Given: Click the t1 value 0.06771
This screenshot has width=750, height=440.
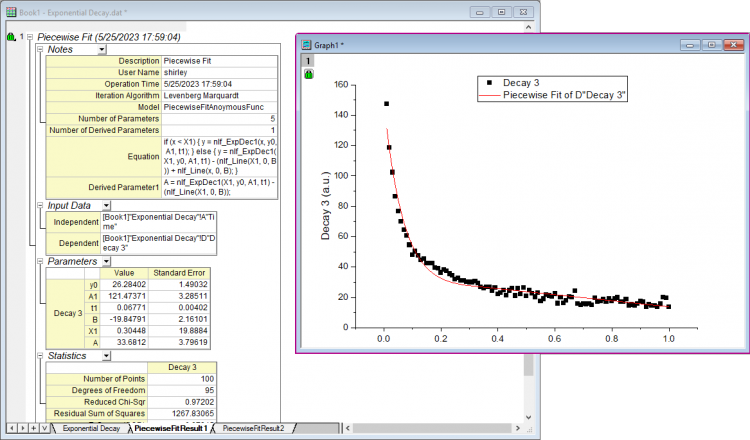Looking at the screenshot, I should point(124,308).
